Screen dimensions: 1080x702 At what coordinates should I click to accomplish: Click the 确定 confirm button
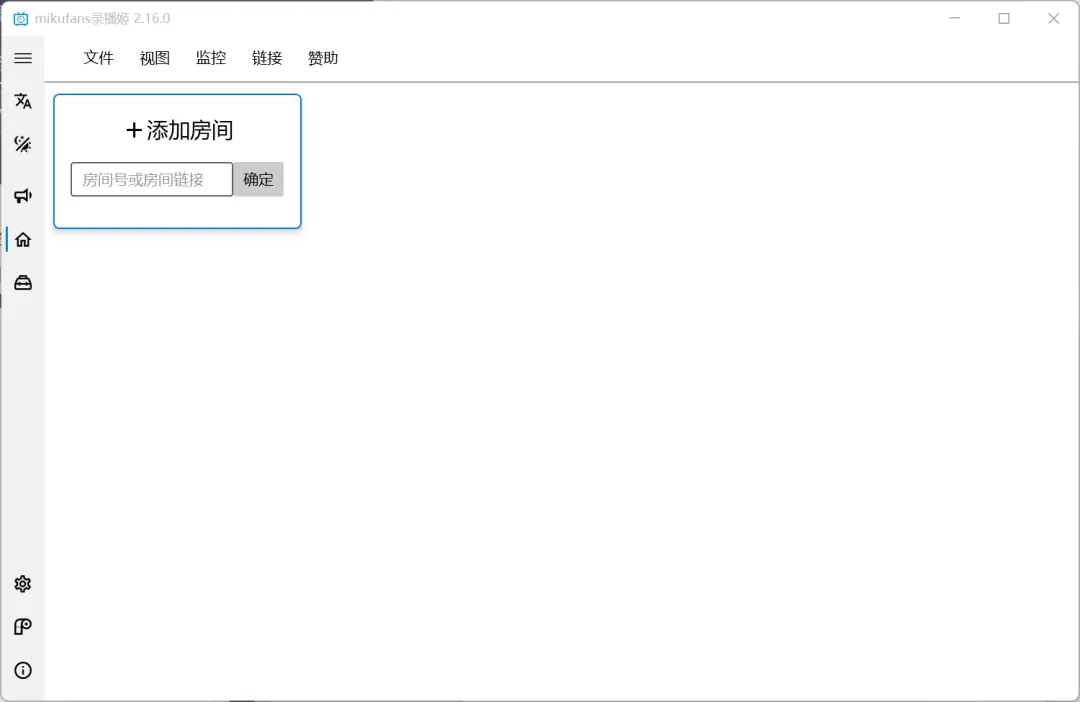[257, 179]
